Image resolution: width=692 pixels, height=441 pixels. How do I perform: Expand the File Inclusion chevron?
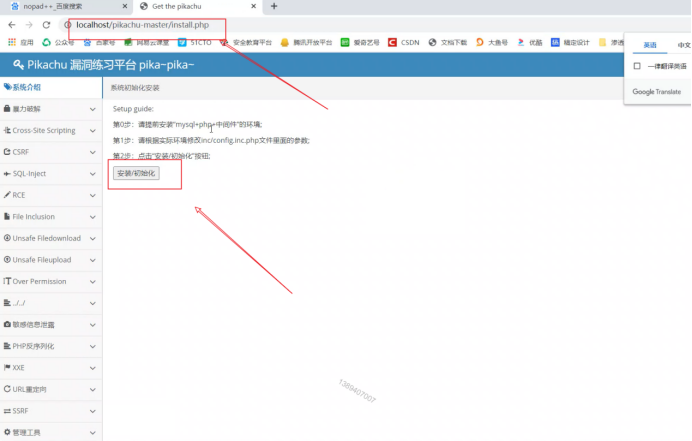tap(93, 217)
